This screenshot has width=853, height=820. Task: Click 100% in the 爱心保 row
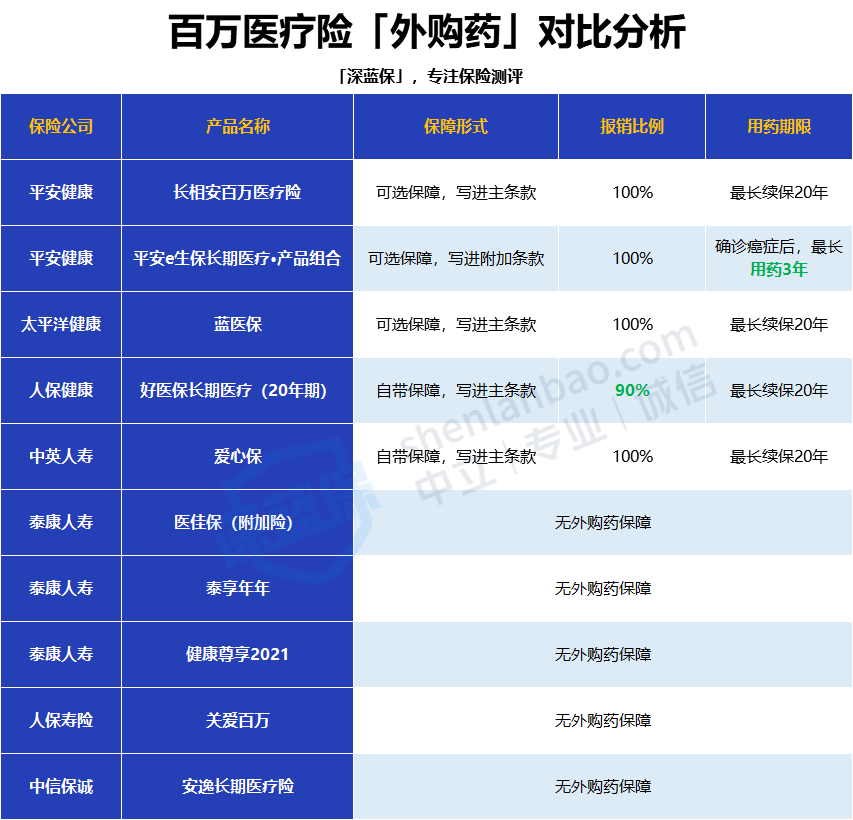coord(632,456)
